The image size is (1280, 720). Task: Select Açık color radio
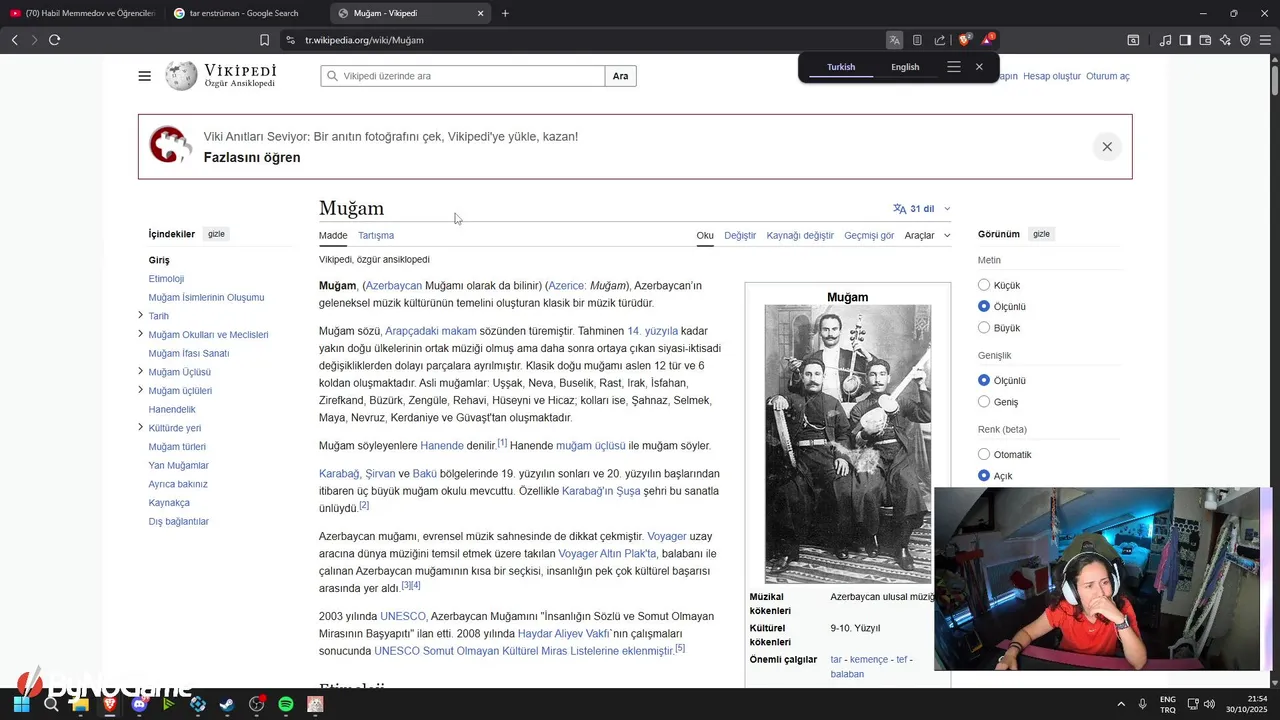[x=984, y=476]
